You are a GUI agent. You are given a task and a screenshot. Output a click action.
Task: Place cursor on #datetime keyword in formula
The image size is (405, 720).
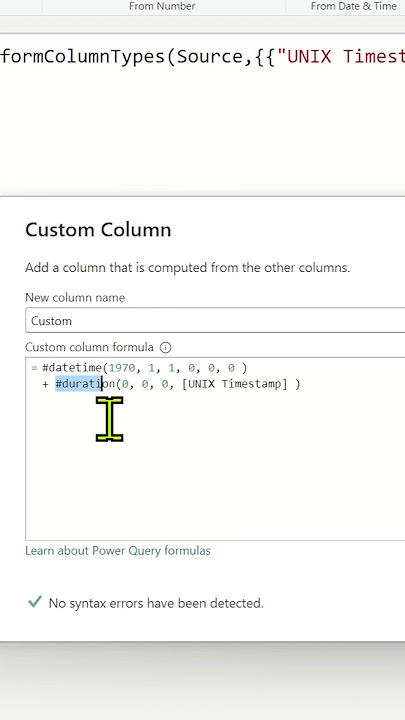(x=72, y=368)
